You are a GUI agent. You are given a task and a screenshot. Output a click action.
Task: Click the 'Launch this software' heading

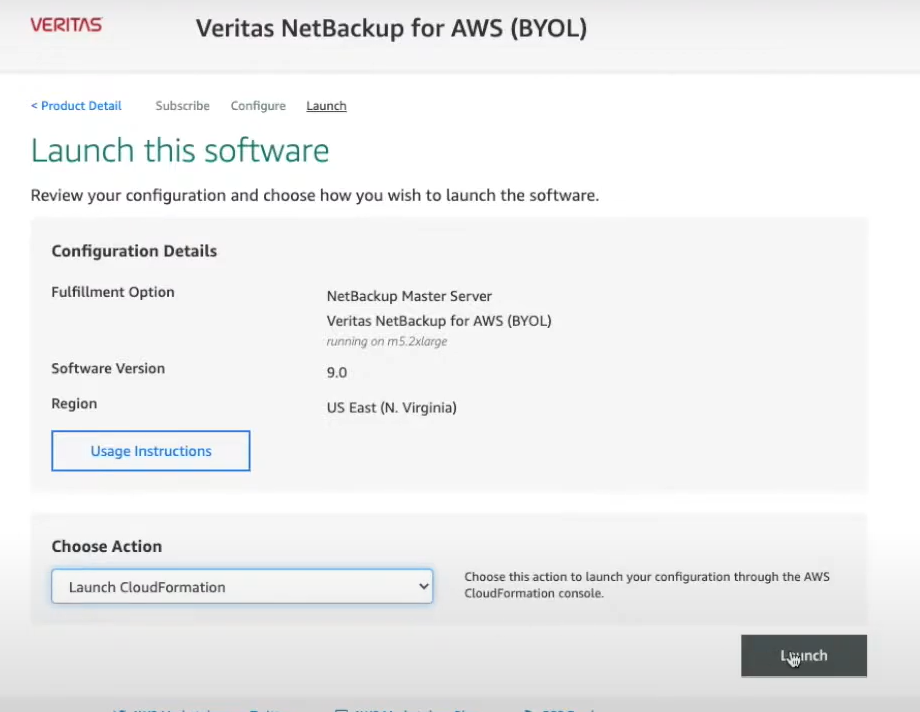point(180,150)
